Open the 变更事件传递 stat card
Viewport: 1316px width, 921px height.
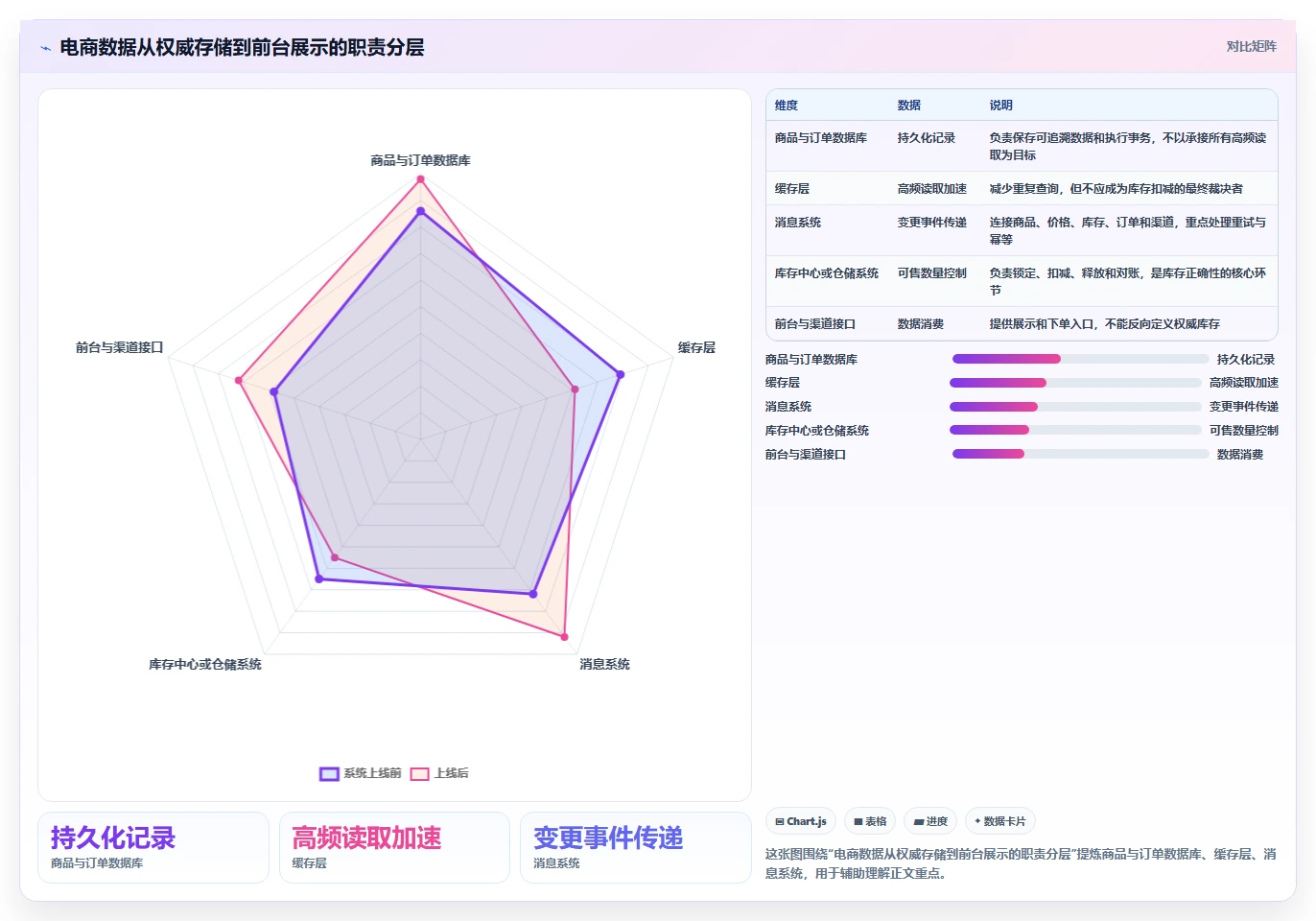coord(635,847)
